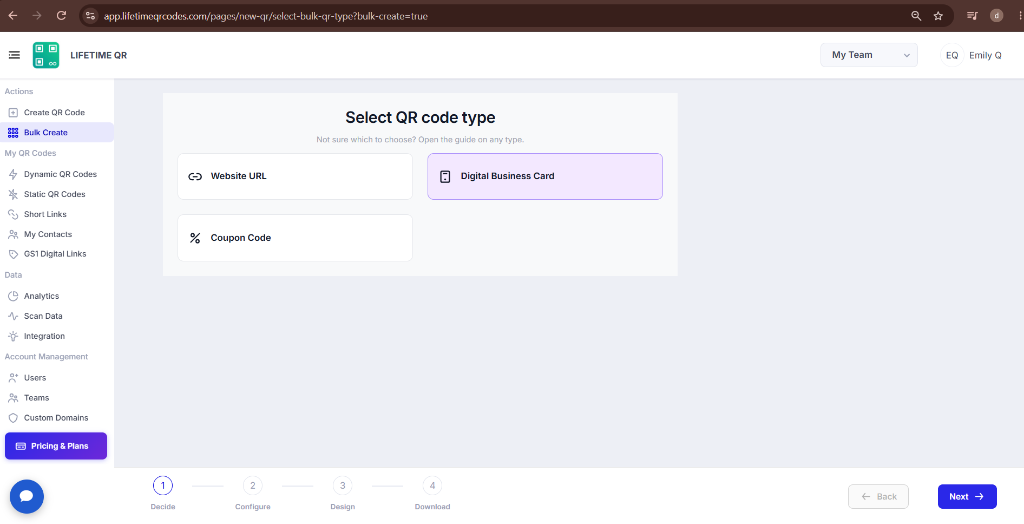Click the My Contacts people icon
The image size is (1024, 524).
tap(12, 235)
